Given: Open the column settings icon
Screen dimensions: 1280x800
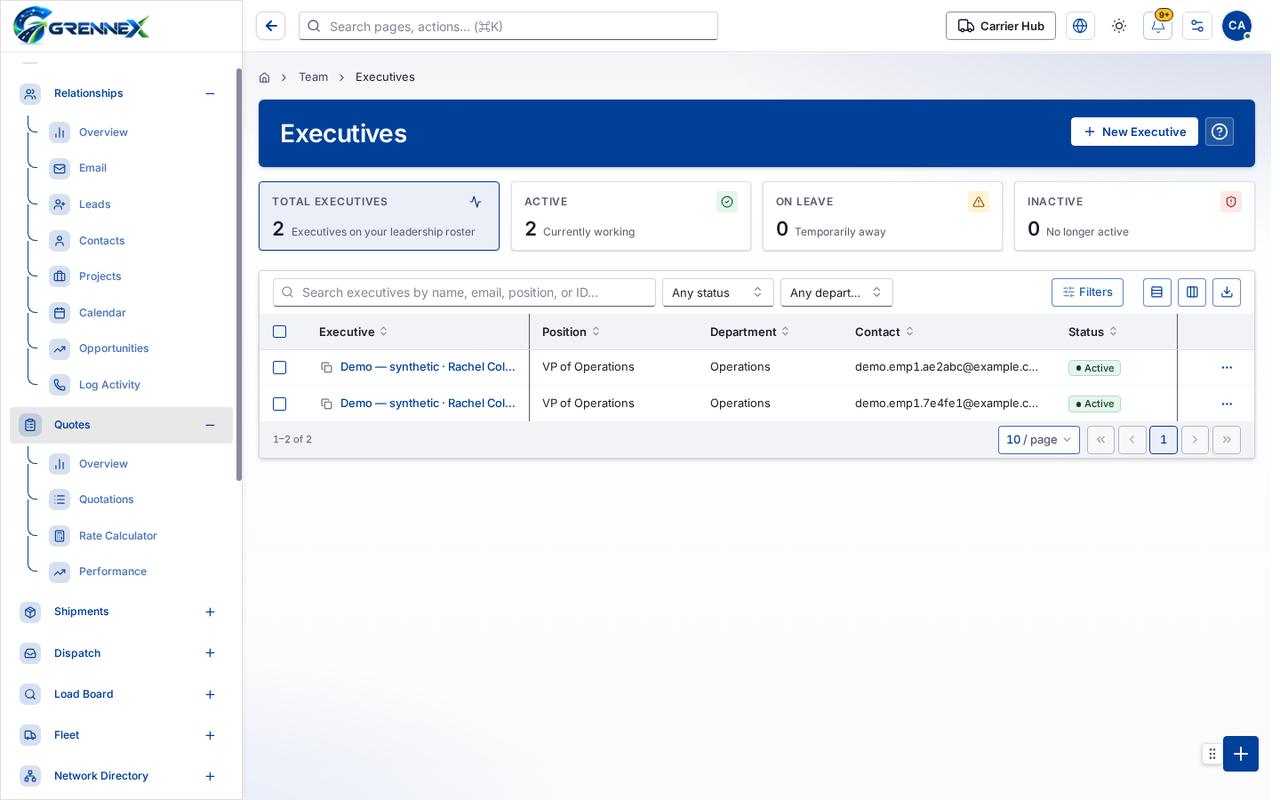Looking at the screenshot, I should click(x=1192, y=292).
